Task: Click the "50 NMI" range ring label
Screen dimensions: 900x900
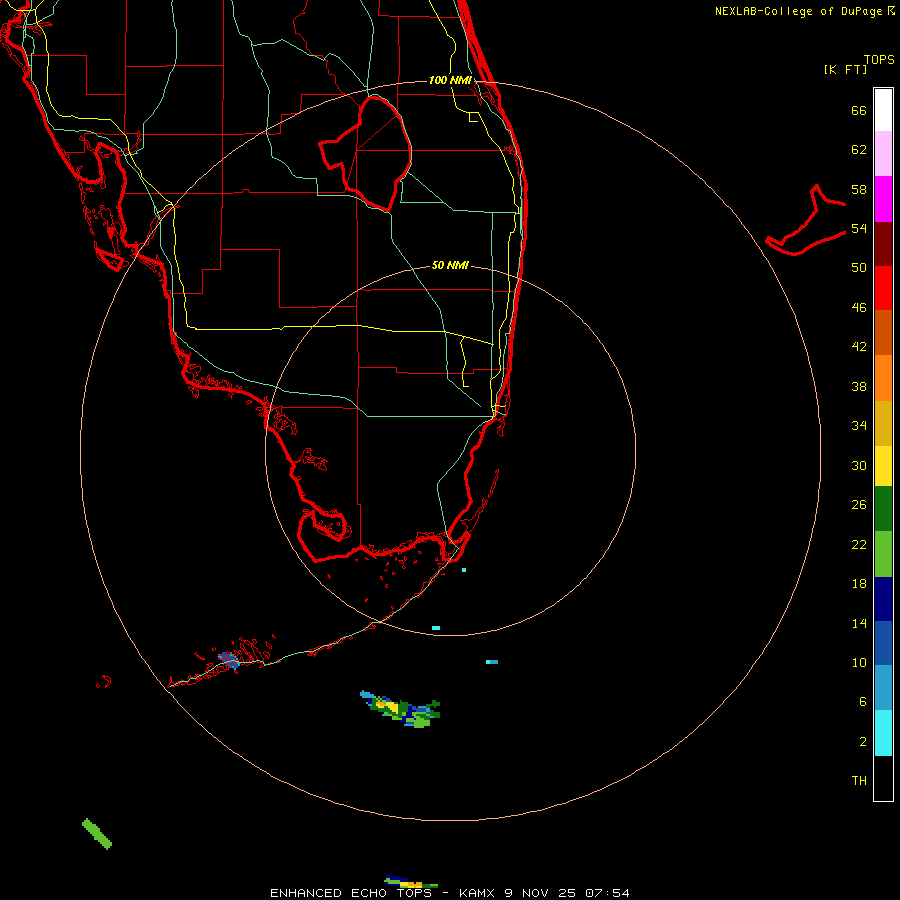Action: 450,265
